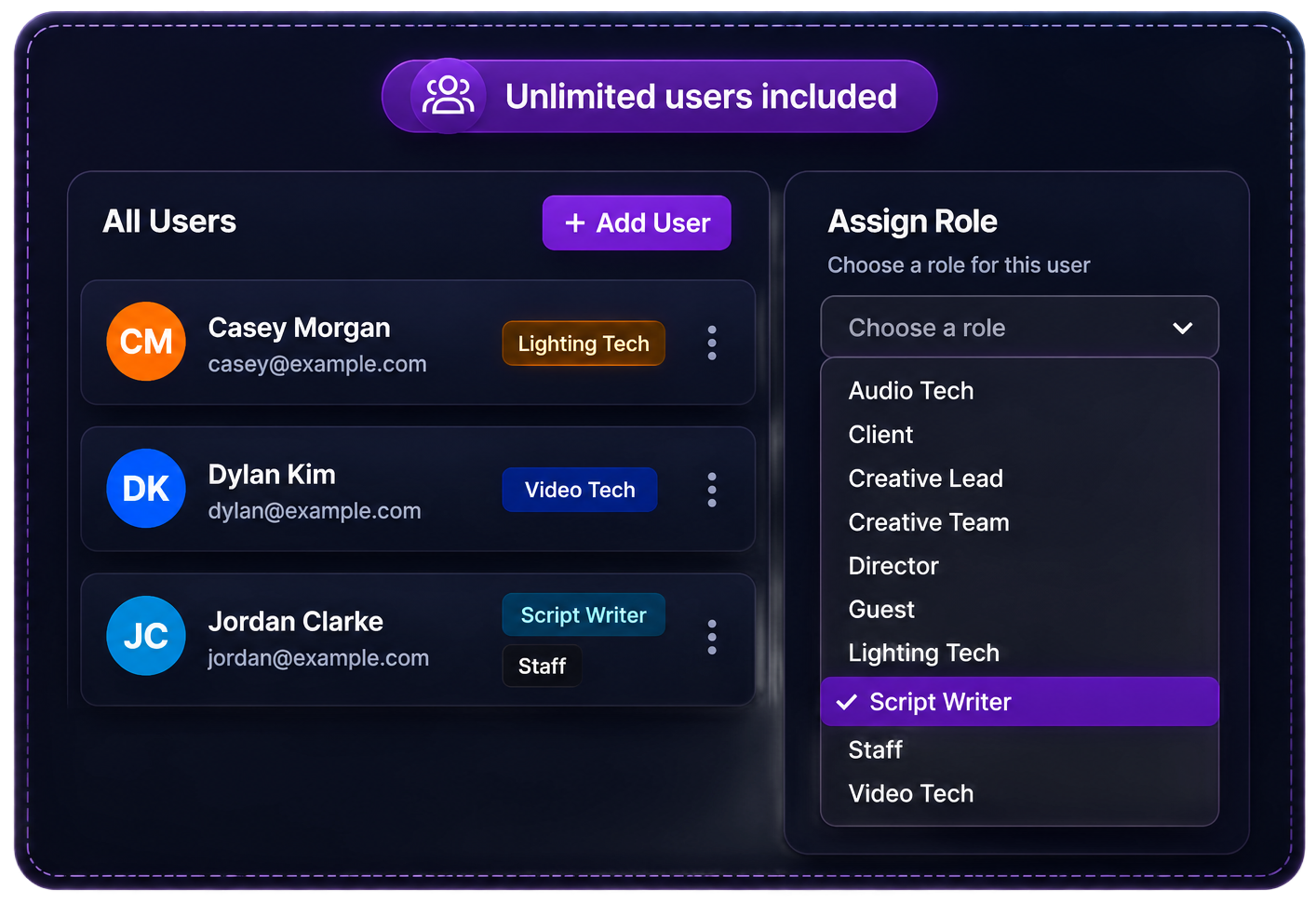Image resolution: width=1316 pixels, height=903 pixels.
Task: Click Dylan Kim's Video Tech badge
Action: [580, 490]
